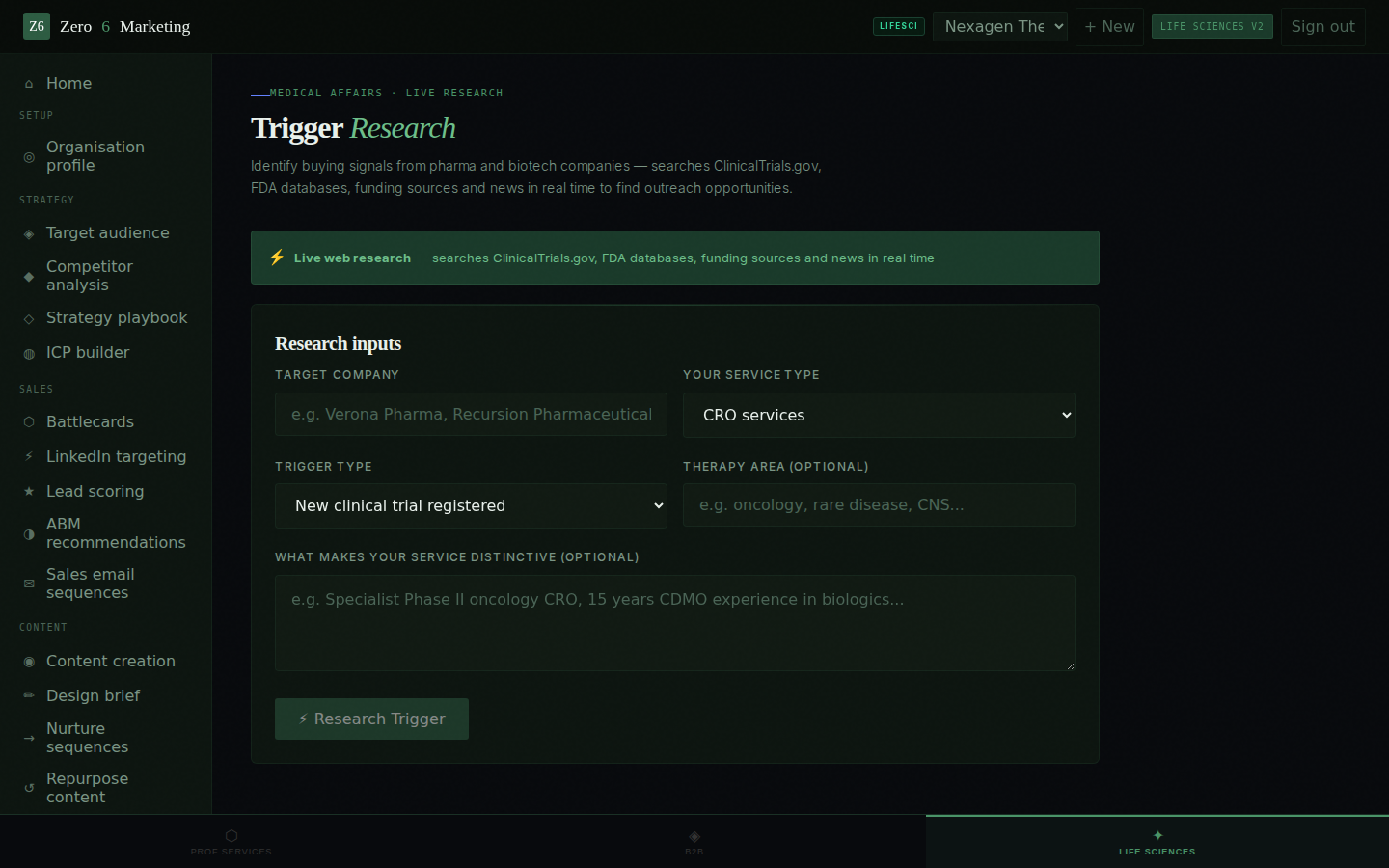The height and width of the screenshot is (868, 1389).
Task: Click the Repurpose content refresh icon
Action: pyautogui.click(x=29, y=788)
